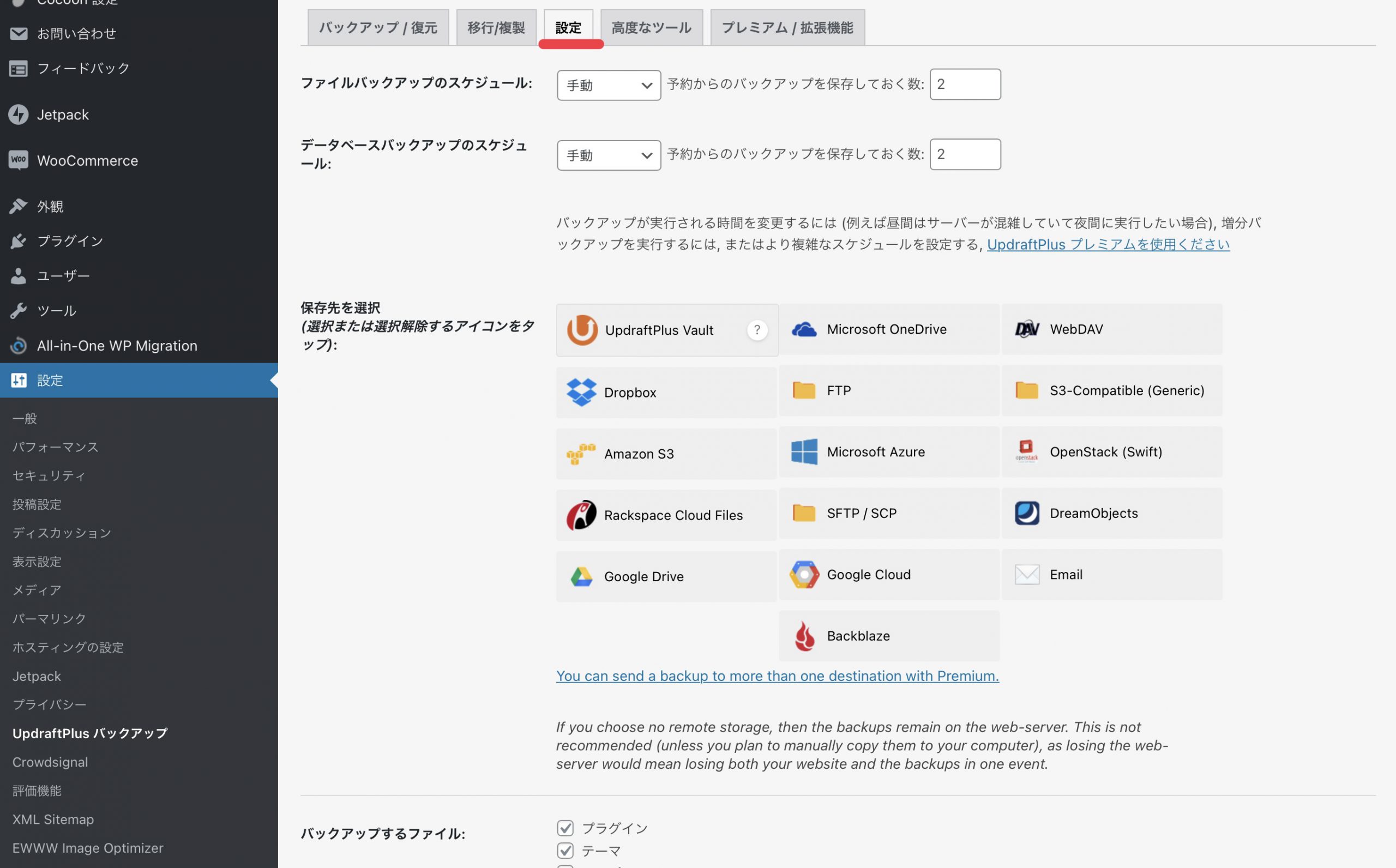Open Crowdsignal submenu item
The height and width of the screenshot is (868, 1396).
tap(50, 762)
